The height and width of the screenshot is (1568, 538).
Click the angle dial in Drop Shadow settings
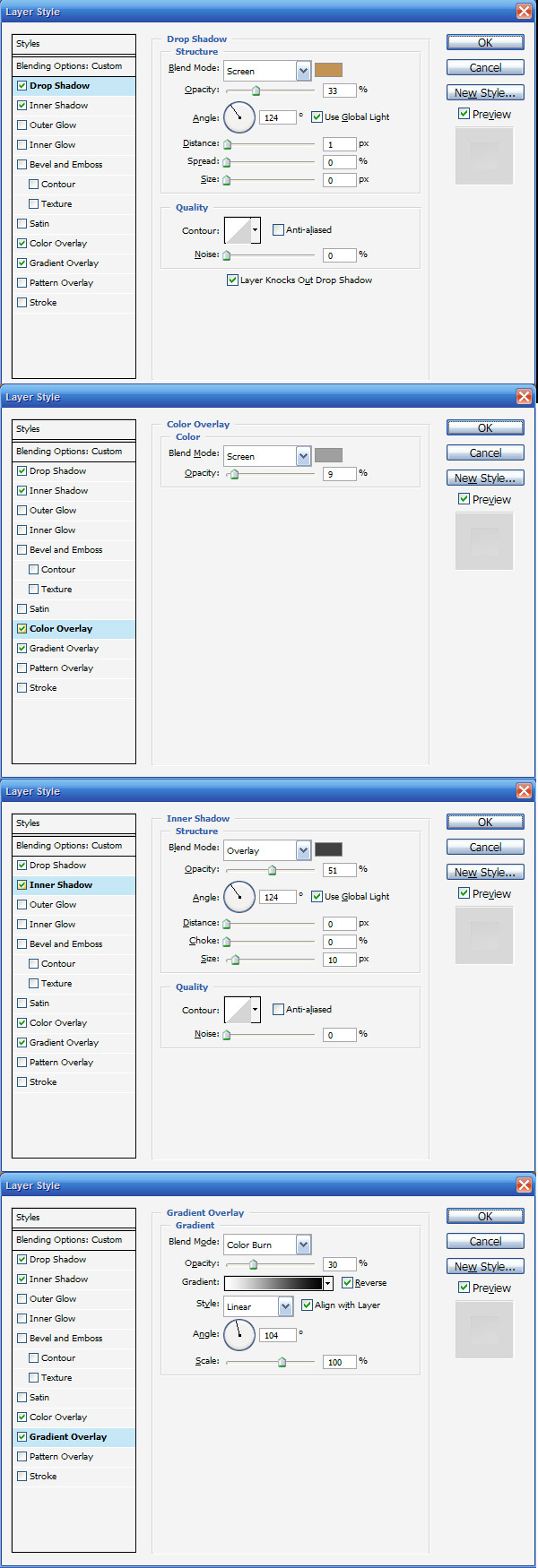(239, 116)
